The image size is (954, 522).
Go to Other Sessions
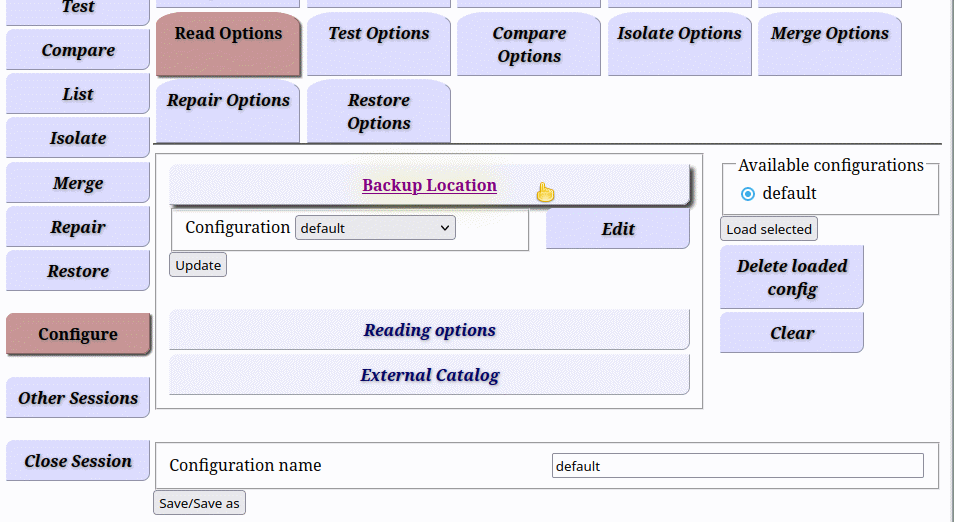pyautogui.click(x=78, y=398)
